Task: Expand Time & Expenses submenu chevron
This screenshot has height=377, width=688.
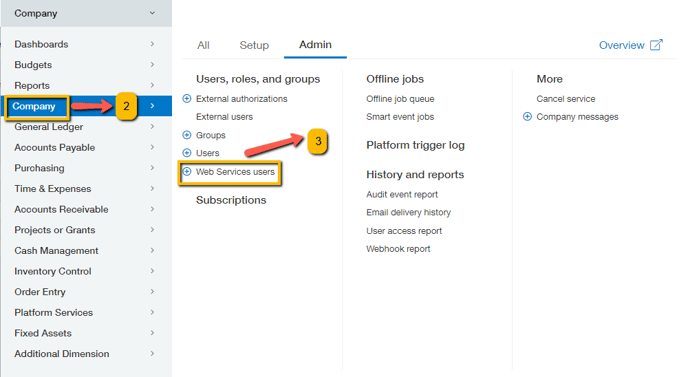Action: click(152, 188)
